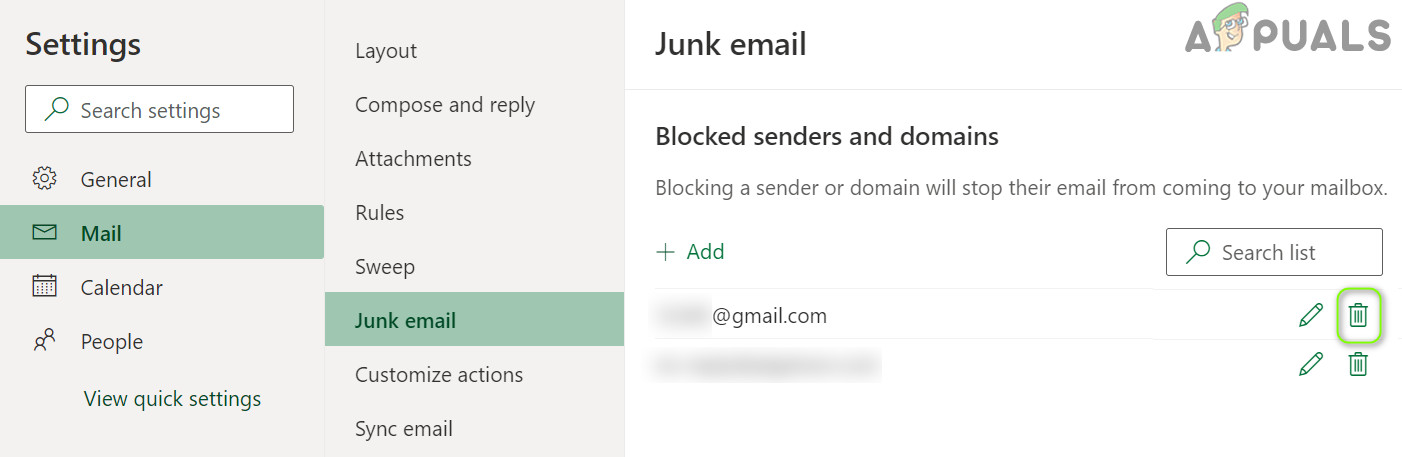1402x457 pixels.
Task: Add a blocked sender or domain
Action: point(690,252)
